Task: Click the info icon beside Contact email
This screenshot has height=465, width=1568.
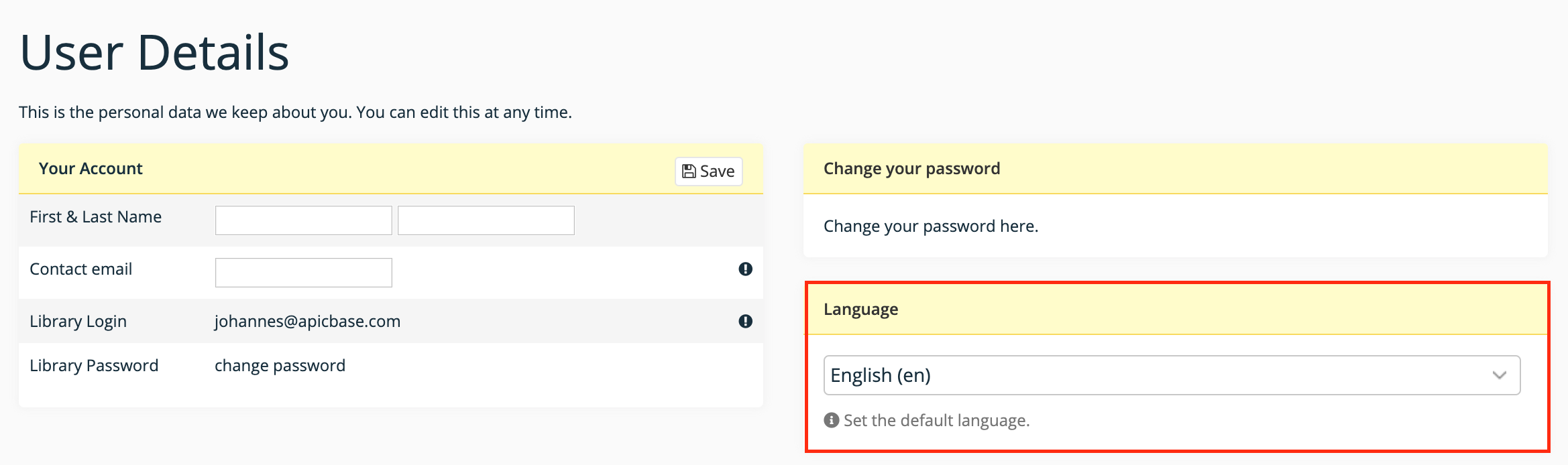Action: 745,269
